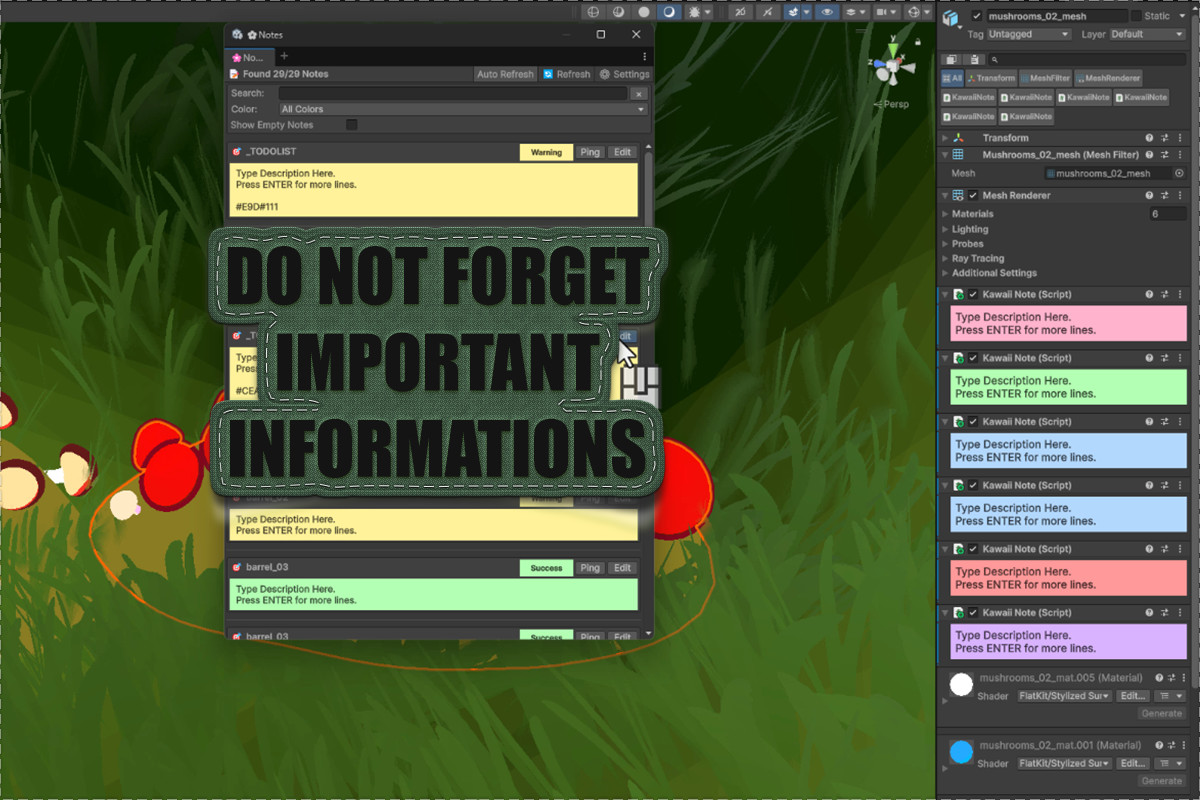This screenshot has height=800, width=1200.
Task: Edit the mushrooms_02_mesh name field
Action: point(1055,16)
